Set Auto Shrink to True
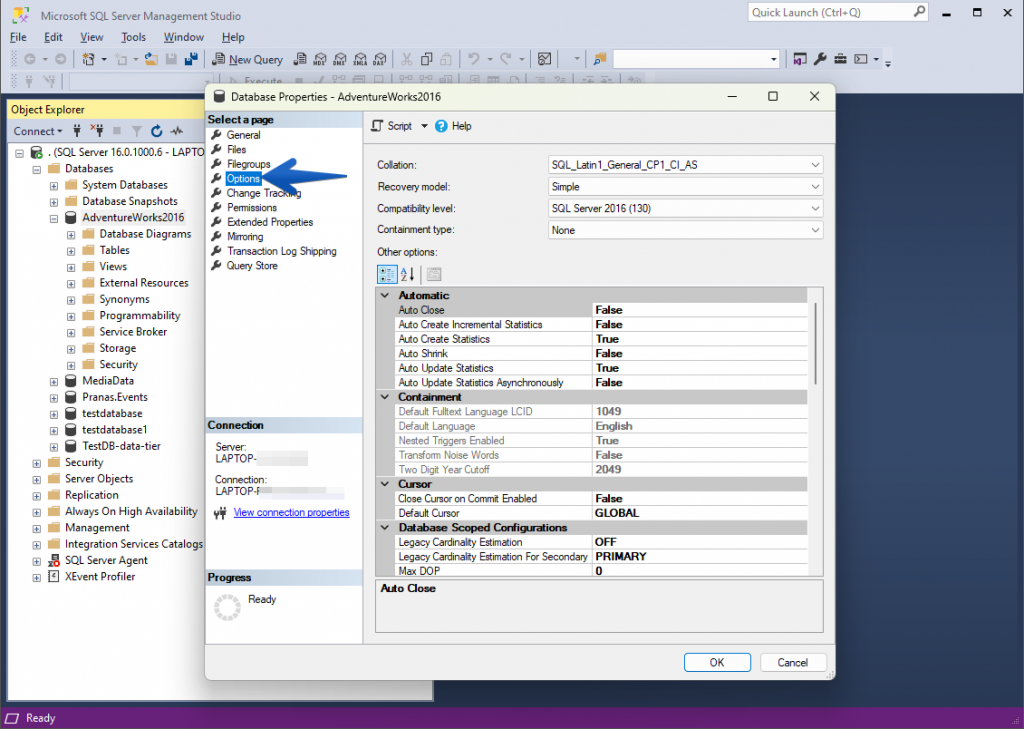Image resolution: width=1024 pixels, height=729 pixels. point(700,353)
